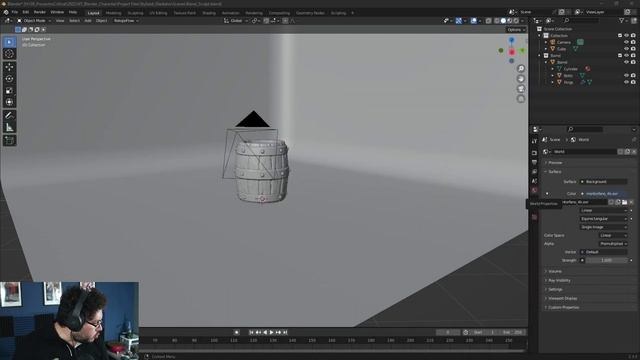The height and width of the screenshot is (360, 640).
Task: Hide the Cube object in outliner
Action: point(627,49)
